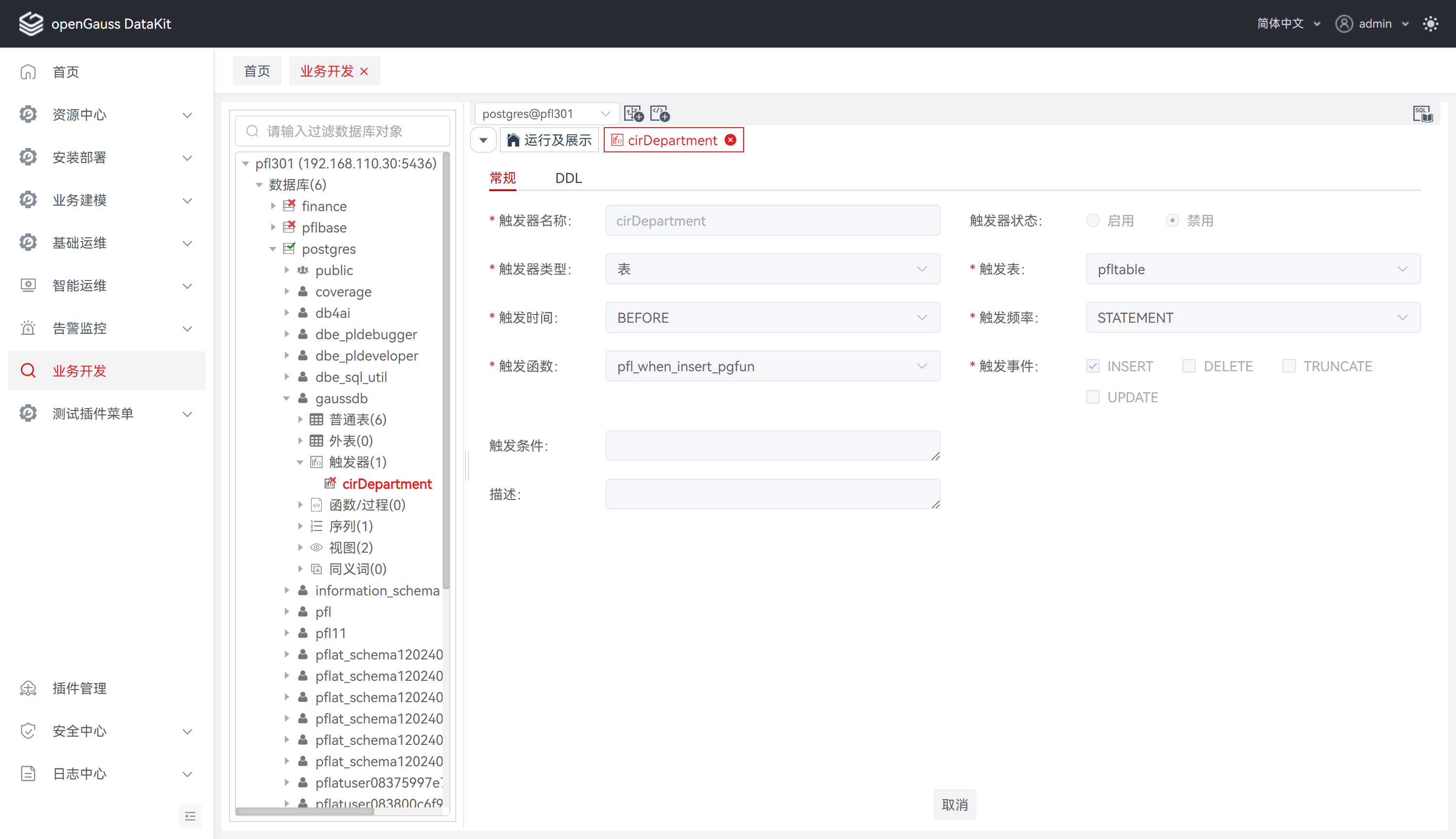Expand the public schema node
The height and width of the screenshot is (839, 1456).
286,270
